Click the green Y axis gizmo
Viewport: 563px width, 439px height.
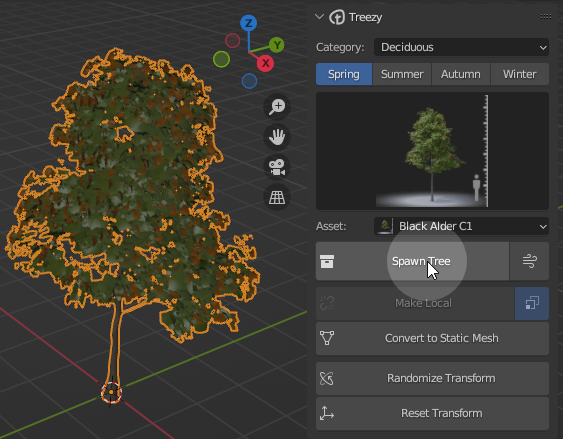pyautogui.click(x=276, y=45)
